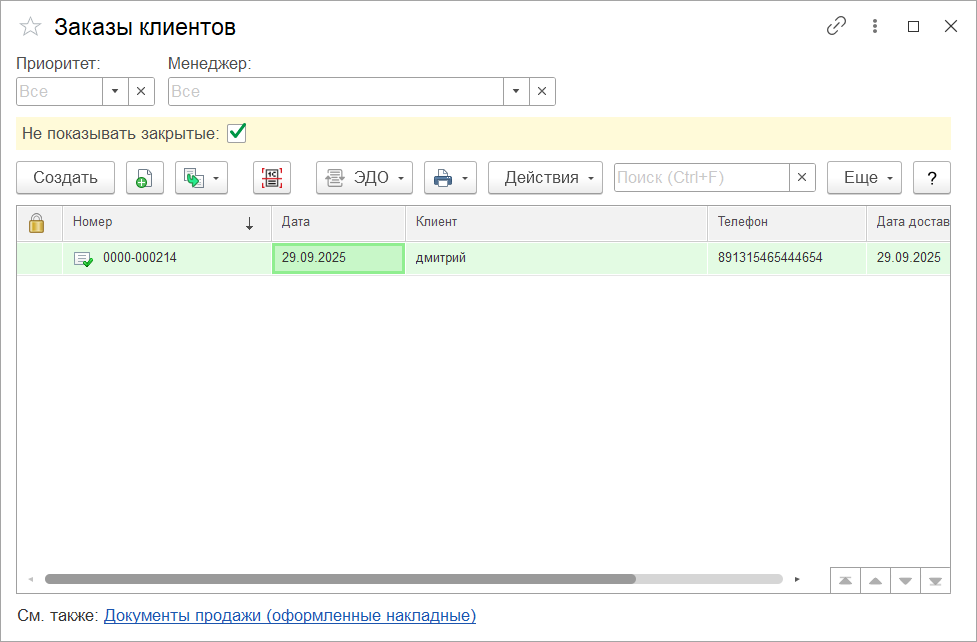Image resolution: width=977 pixels, height=642 pixels.
Task: Expand the Менеджер dropdown list
Action: click(x=516, y=92)
